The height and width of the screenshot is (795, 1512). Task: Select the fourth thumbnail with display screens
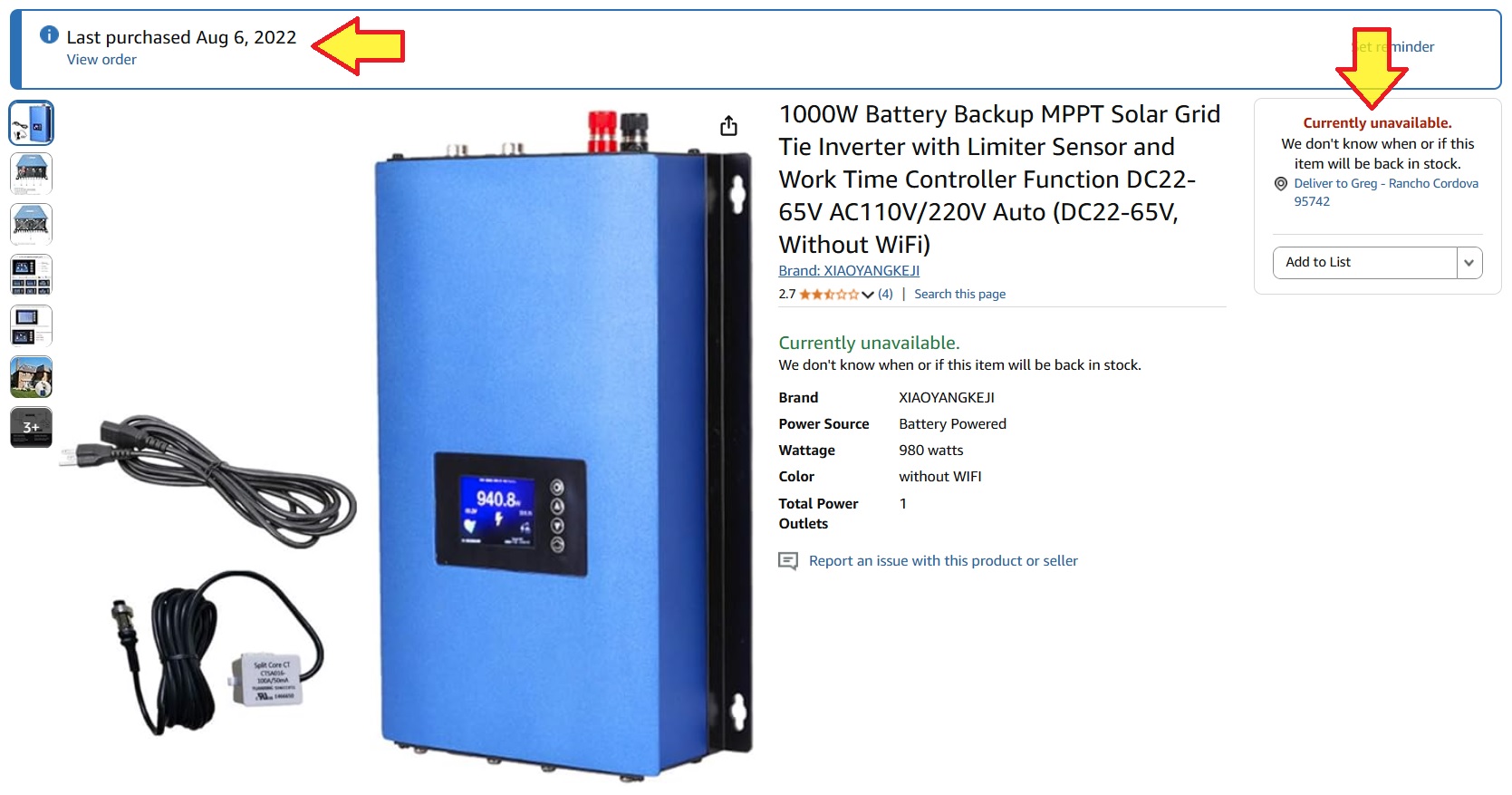(x=32, y=276)
